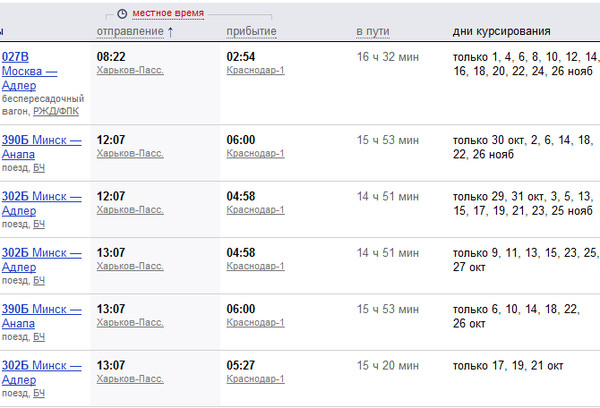Click Краснодар-1 station under 05:27 arrival
This screenshot has height=408, width=600.
click(255, 379)
